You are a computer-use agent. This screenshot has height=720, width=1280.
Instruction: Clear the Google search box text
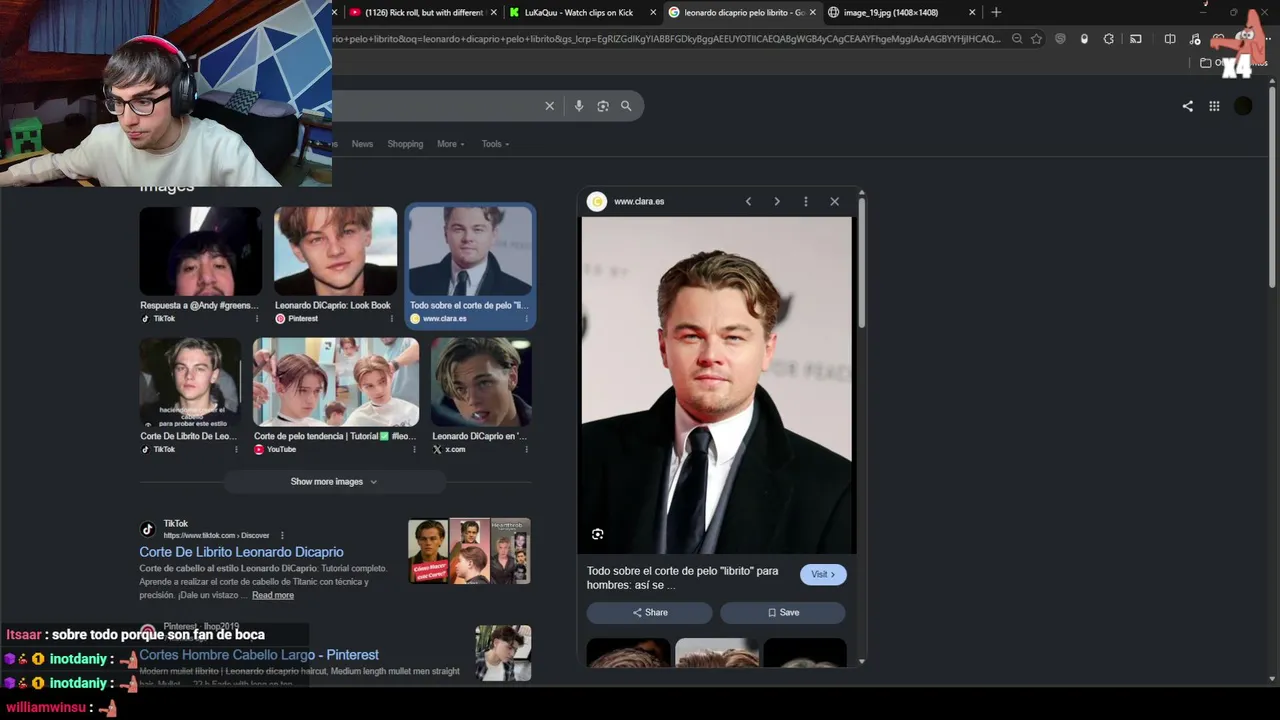(549, 106)
